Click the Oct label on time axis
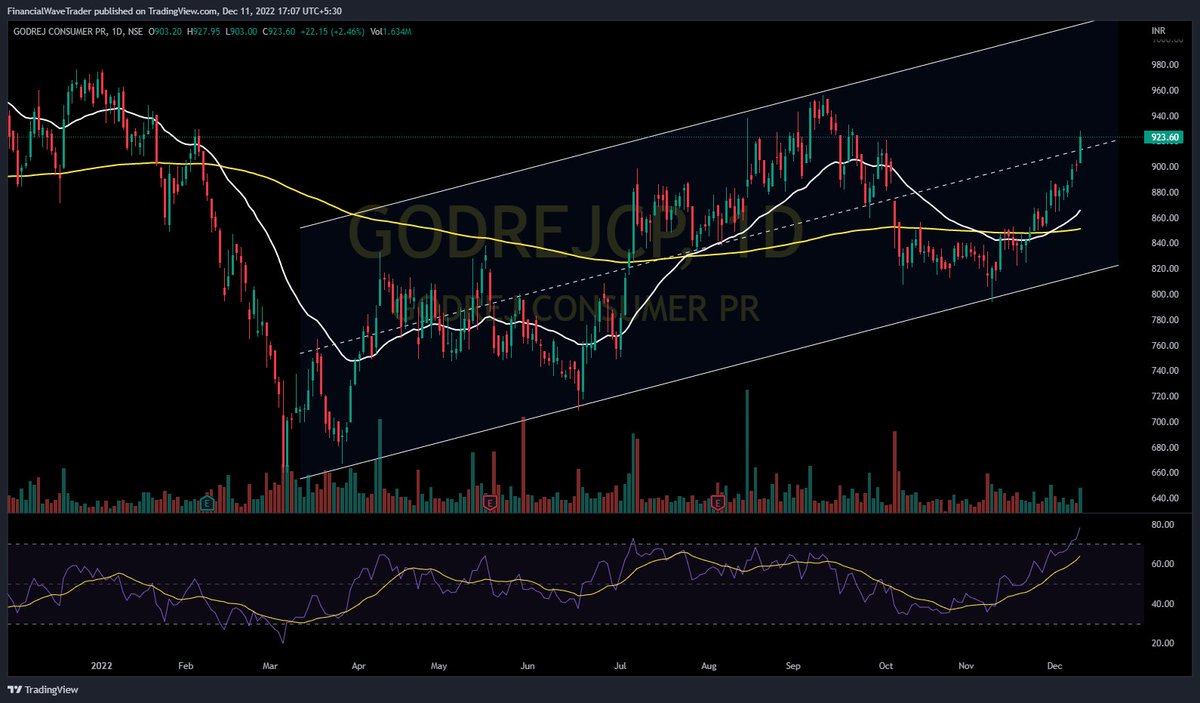 (885, 664)
